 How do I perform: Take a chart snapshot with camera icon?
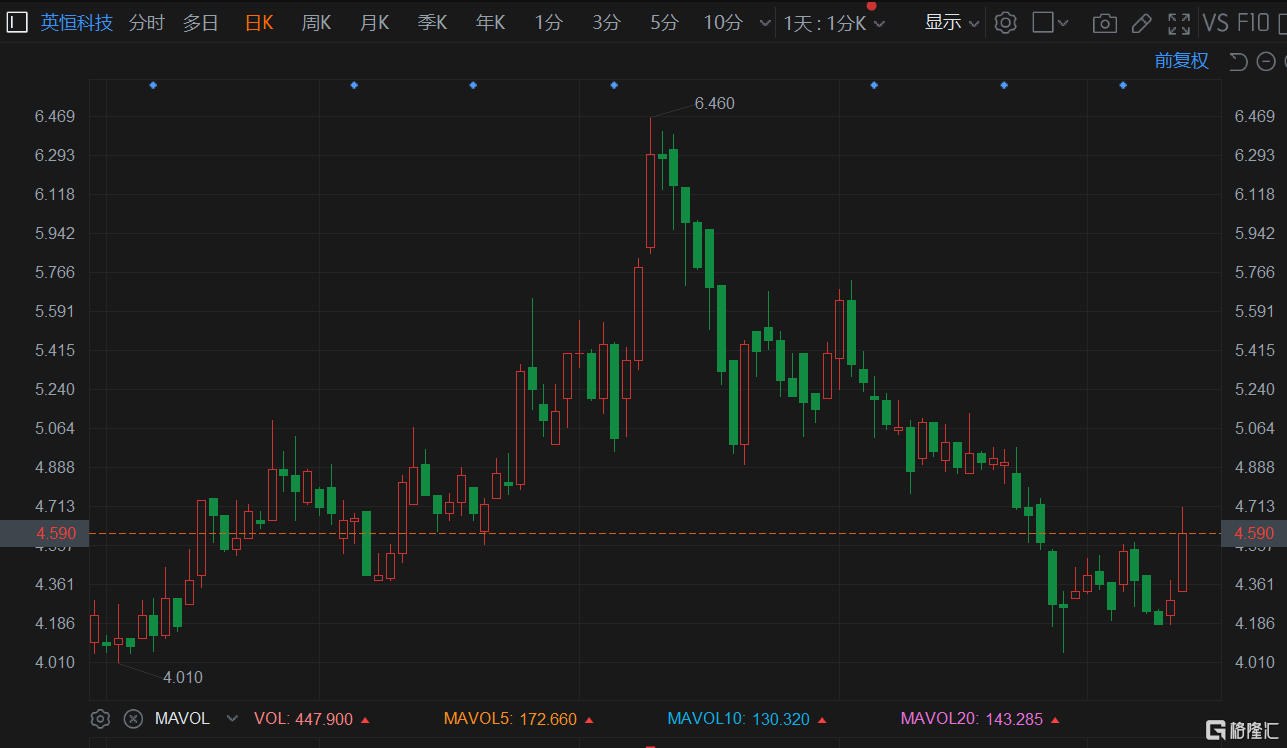point(1105,23)
